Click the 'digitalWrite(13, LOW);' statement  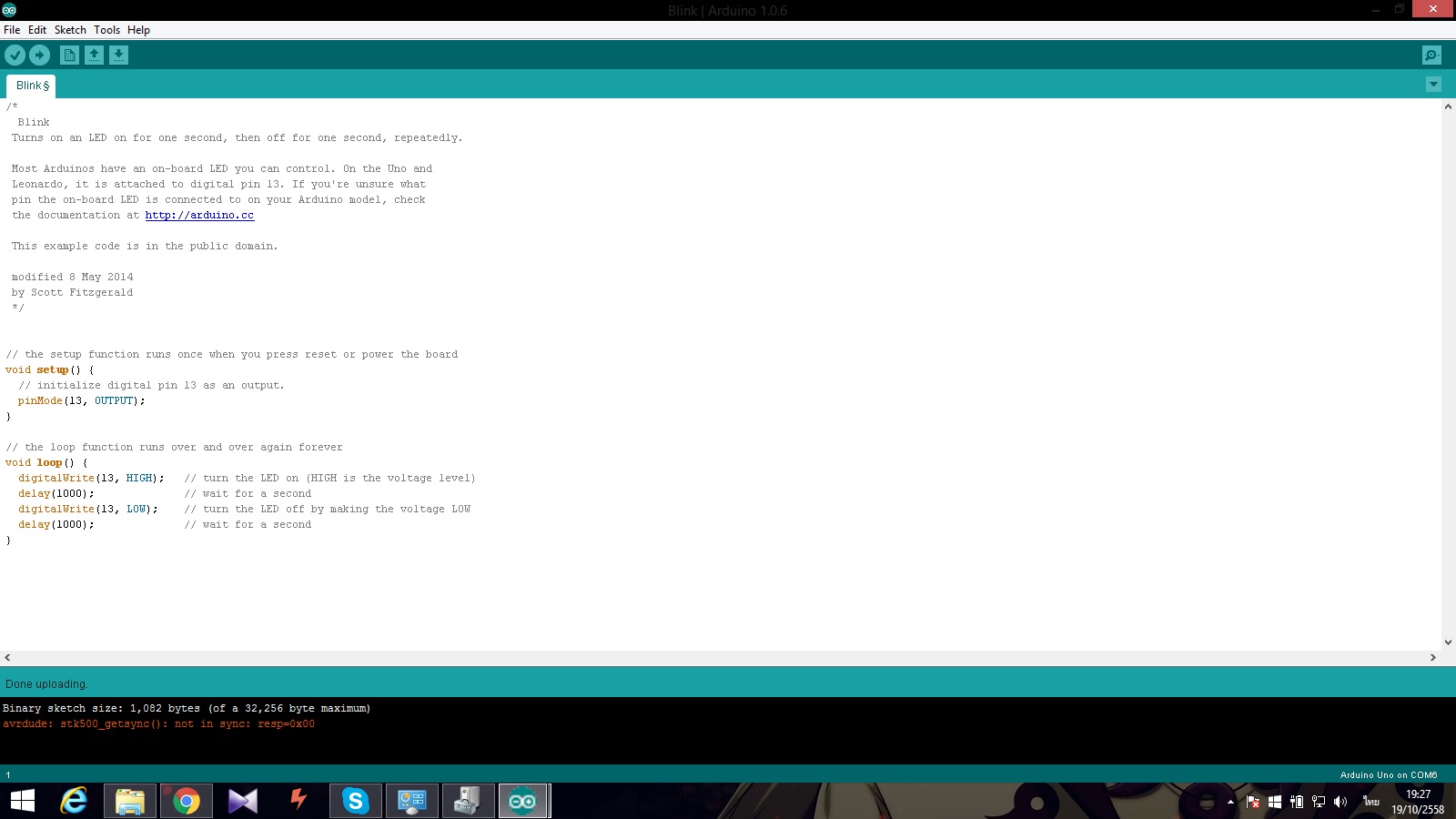[87, 510]
